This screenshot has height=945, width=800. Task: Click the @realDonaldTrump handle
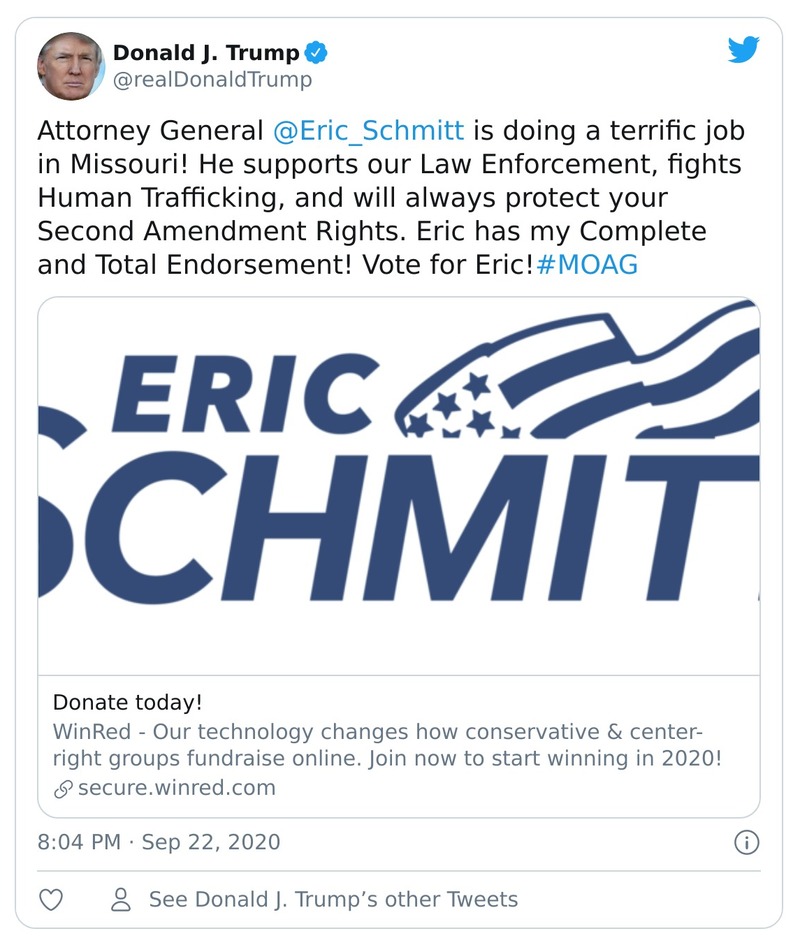coord(212,80)
